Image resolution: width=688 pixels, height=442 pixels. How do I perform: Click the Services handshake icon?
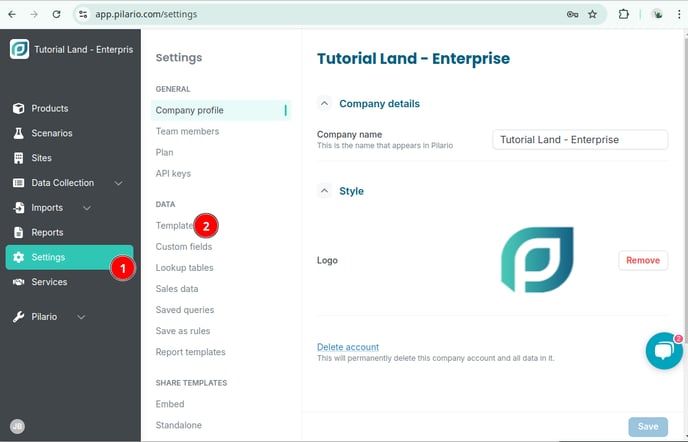click(x=18, y=282)
